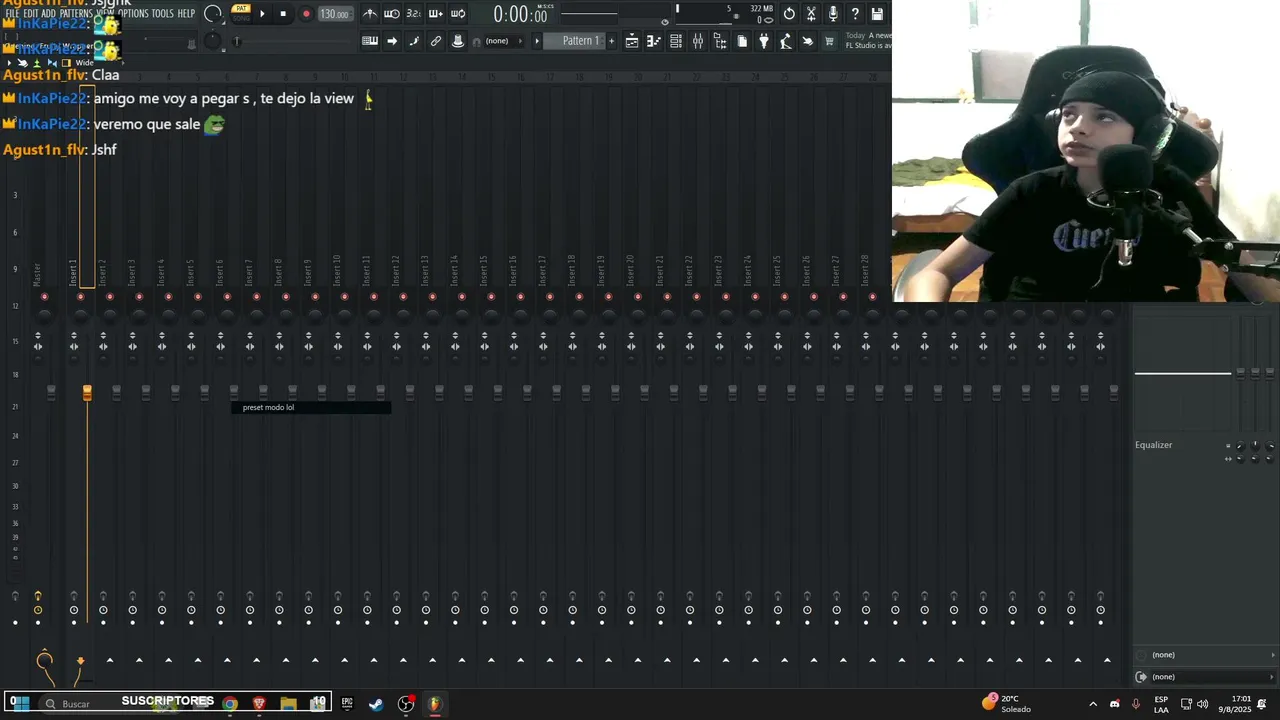
Task: Toggle mute on Insert 4 track
Action: pos(168,297)
